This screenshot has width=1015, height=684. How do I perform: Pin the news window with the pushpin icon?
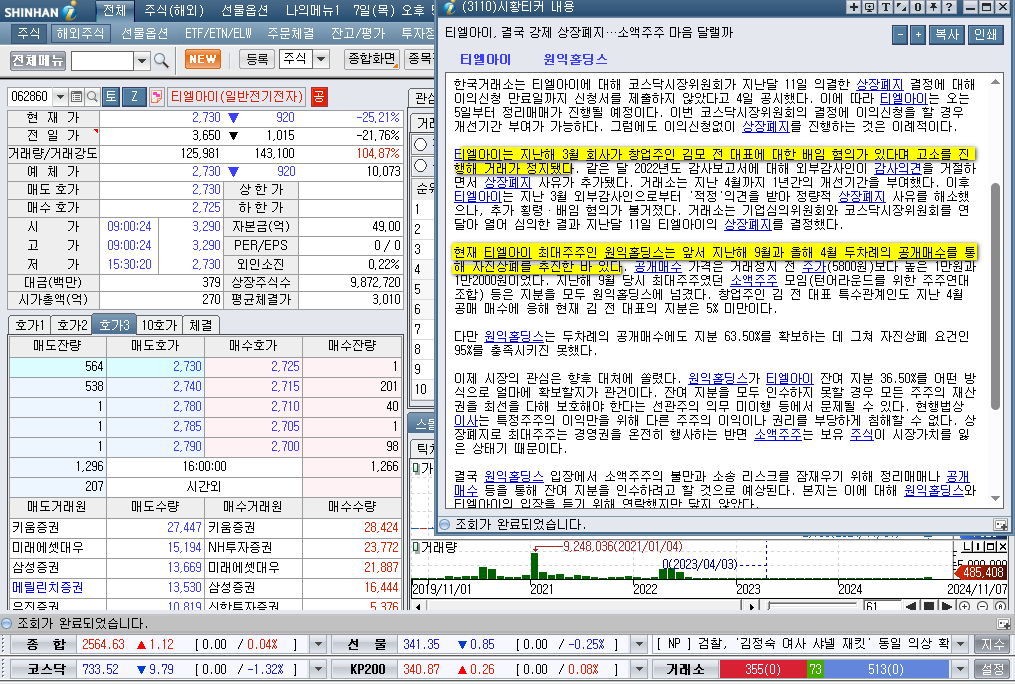[x=933, y=7]
